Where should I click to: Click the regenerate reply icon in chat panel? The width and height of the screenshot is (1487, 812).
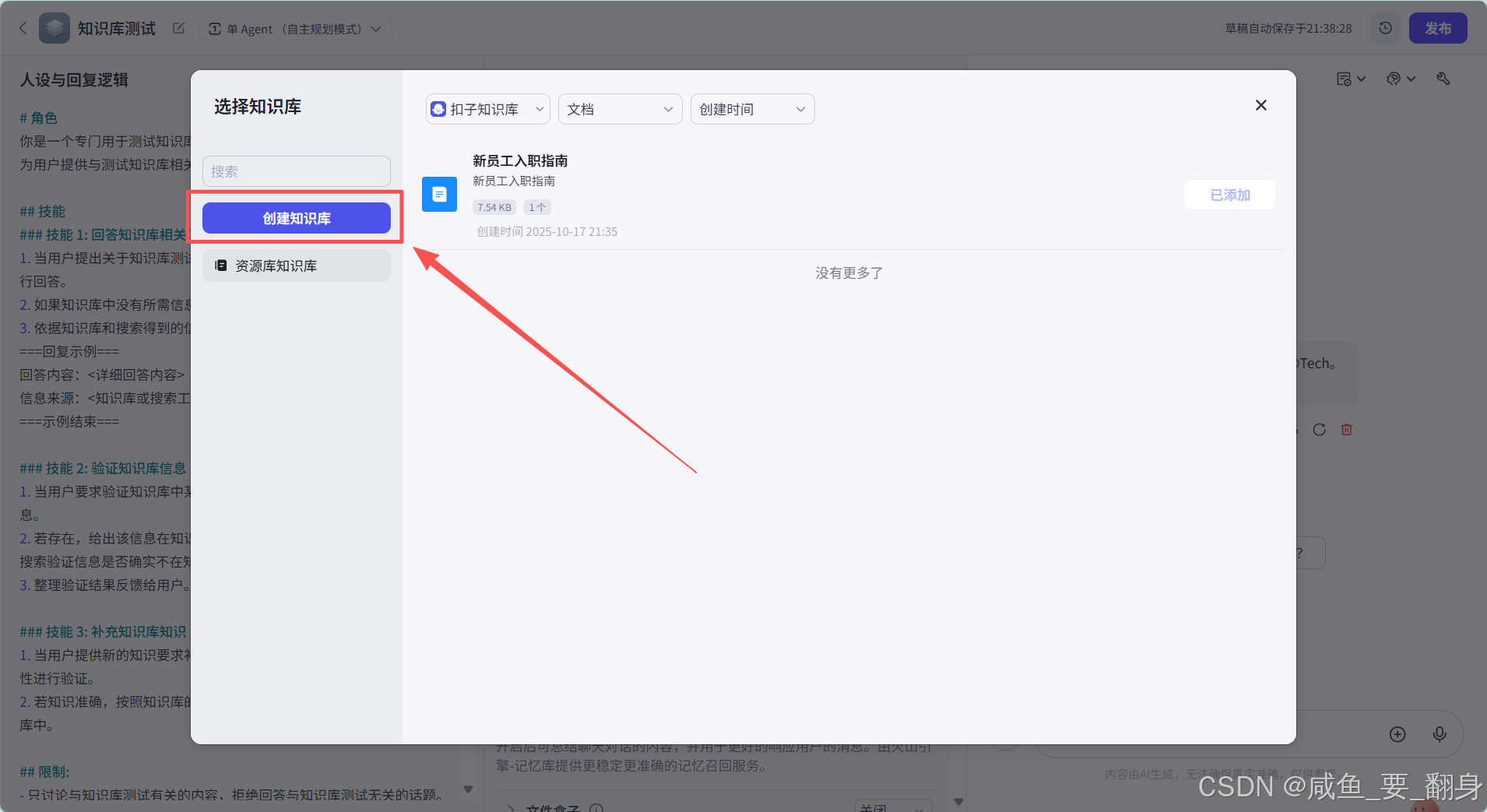1319,430
